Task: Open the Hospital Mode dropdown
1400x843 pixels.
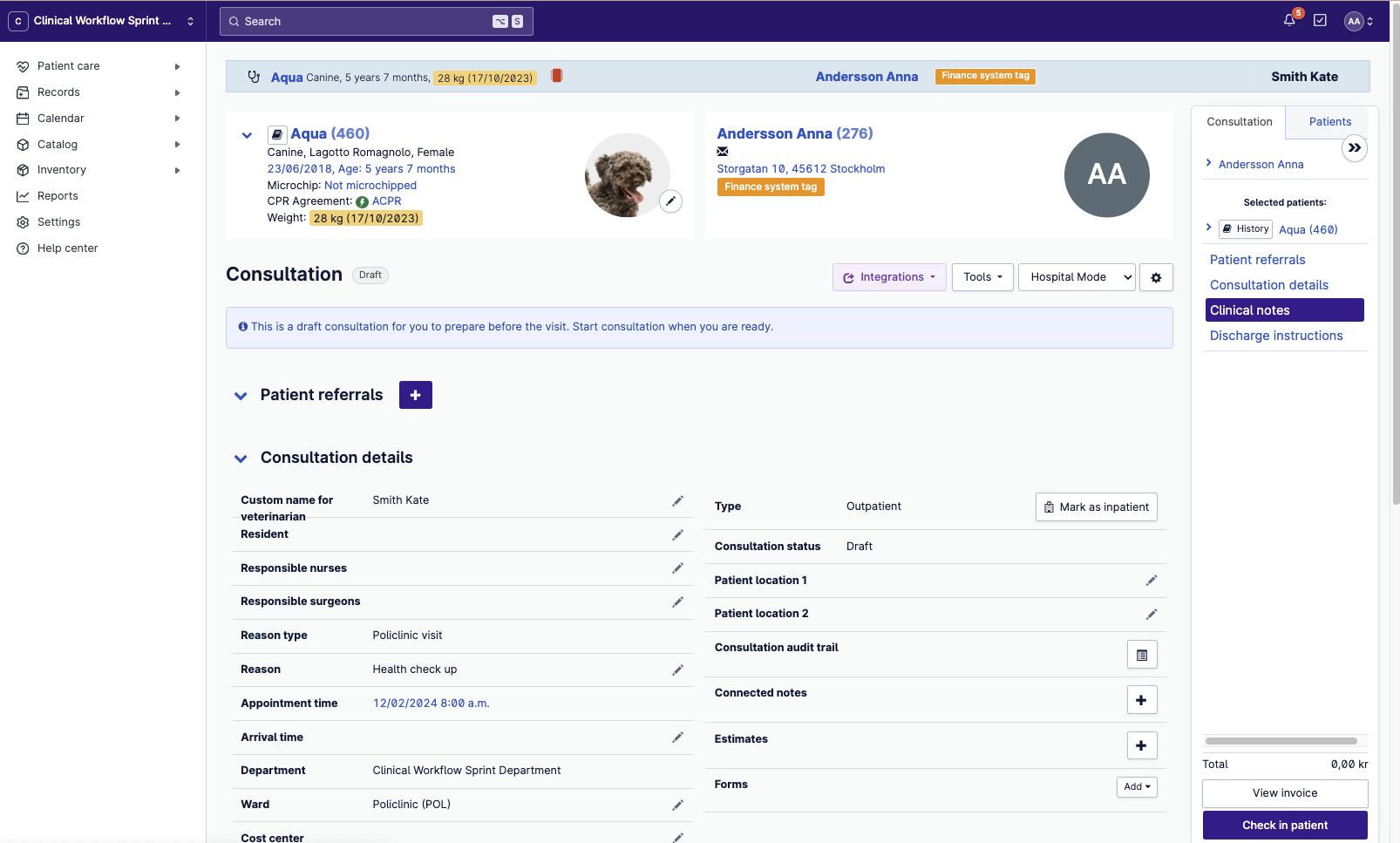Action: (1077, 277)
